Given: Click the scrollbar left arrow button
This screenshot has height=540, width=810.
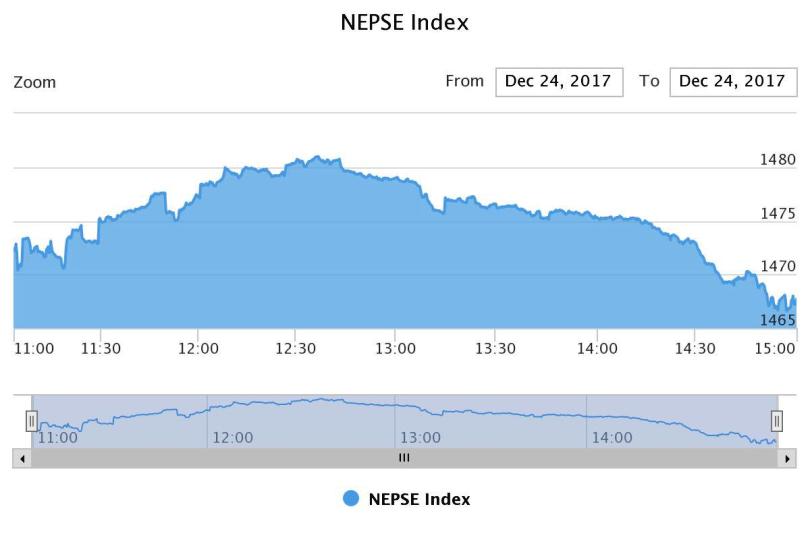Looking at the screenshot, I should (21, 458).
